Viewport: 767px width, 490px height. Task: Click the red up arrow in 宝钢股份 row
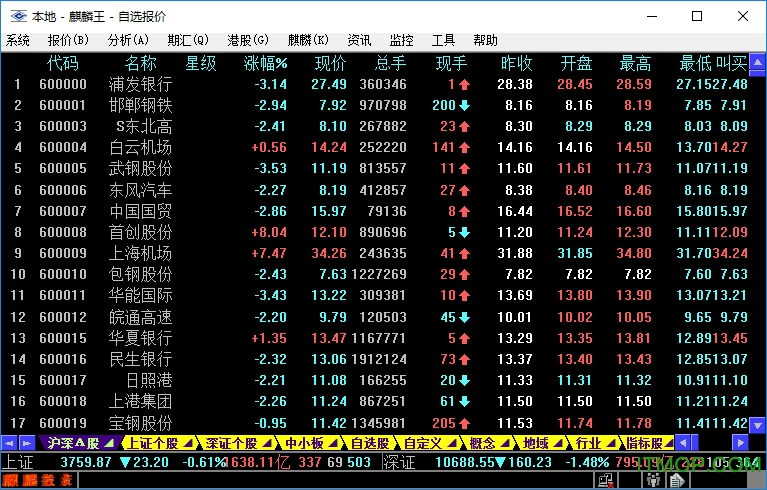point(465,423)
